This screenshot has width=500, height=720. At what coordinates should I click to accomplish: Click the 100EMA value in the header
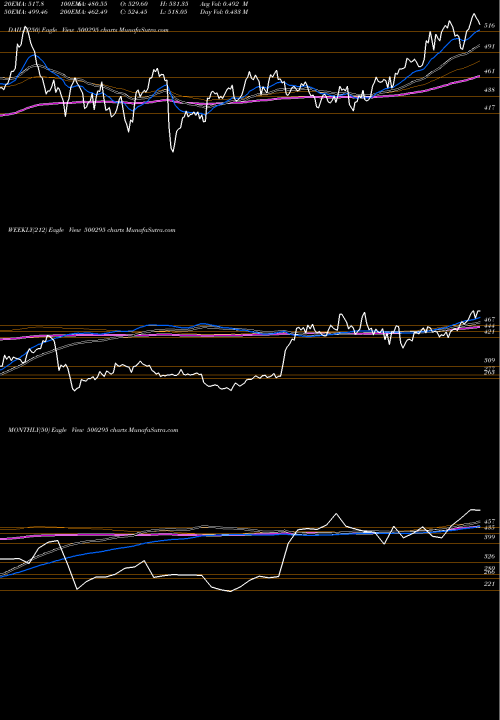click(x=85, y=3)
